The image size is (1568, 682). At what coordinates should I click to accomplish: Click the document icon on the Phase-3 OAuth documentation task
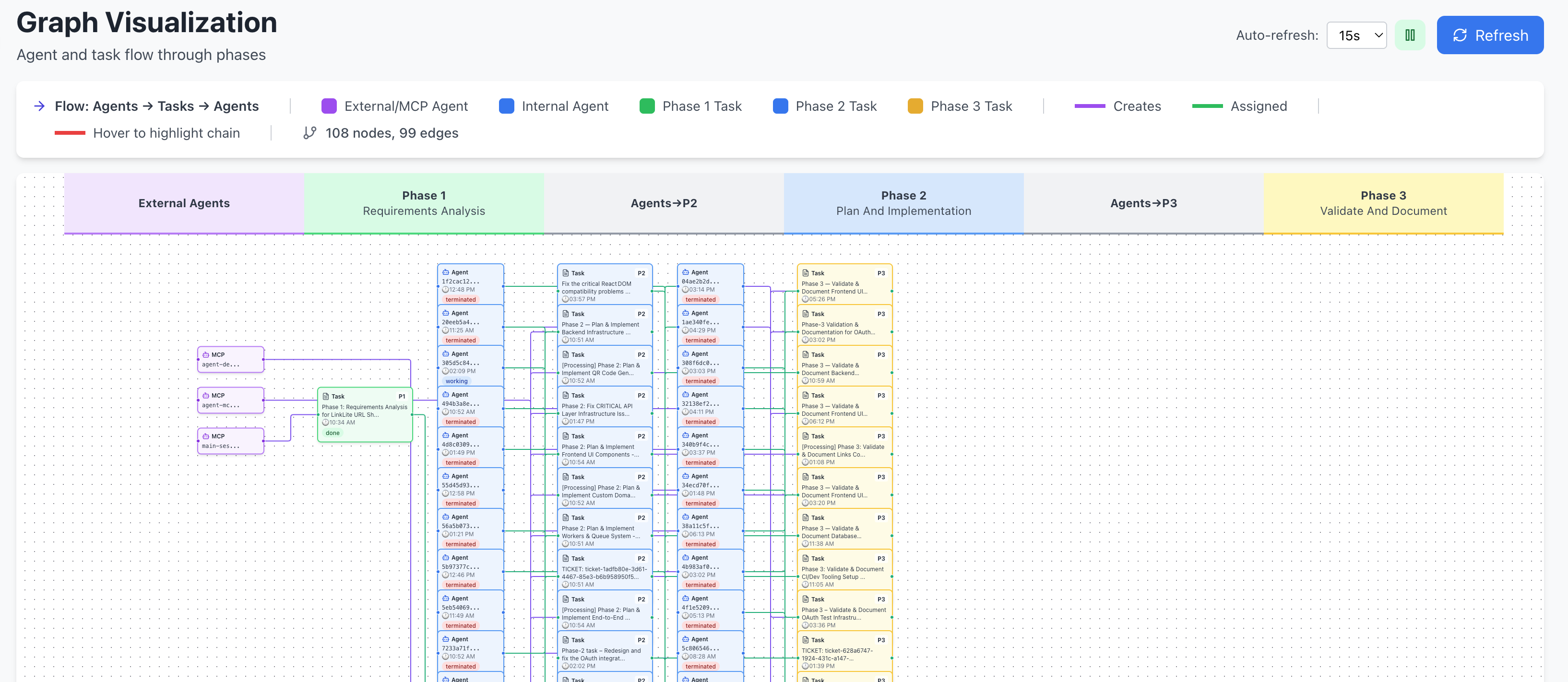point(806,315)
